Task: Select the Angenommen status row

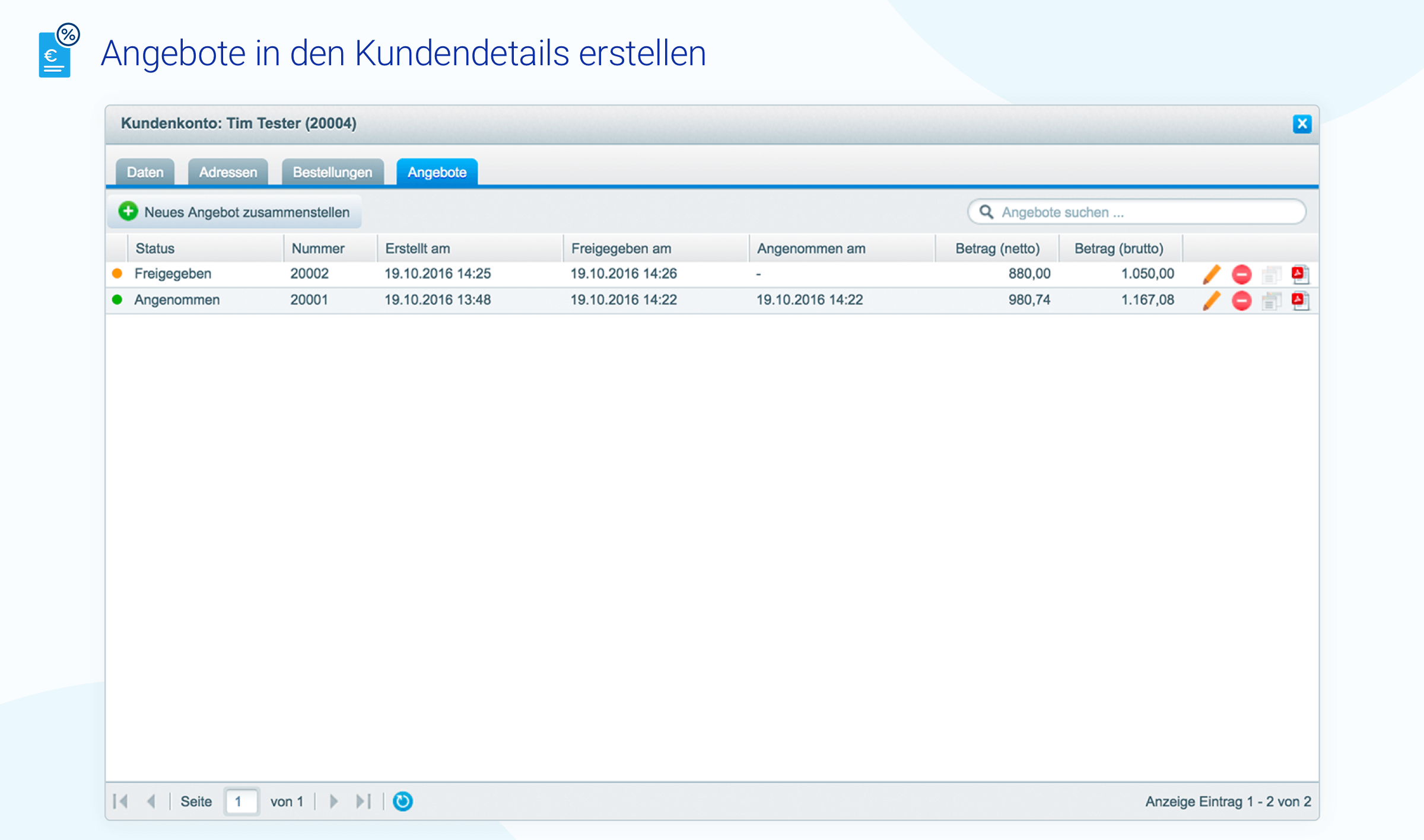Action: click(x=712, y=300)
